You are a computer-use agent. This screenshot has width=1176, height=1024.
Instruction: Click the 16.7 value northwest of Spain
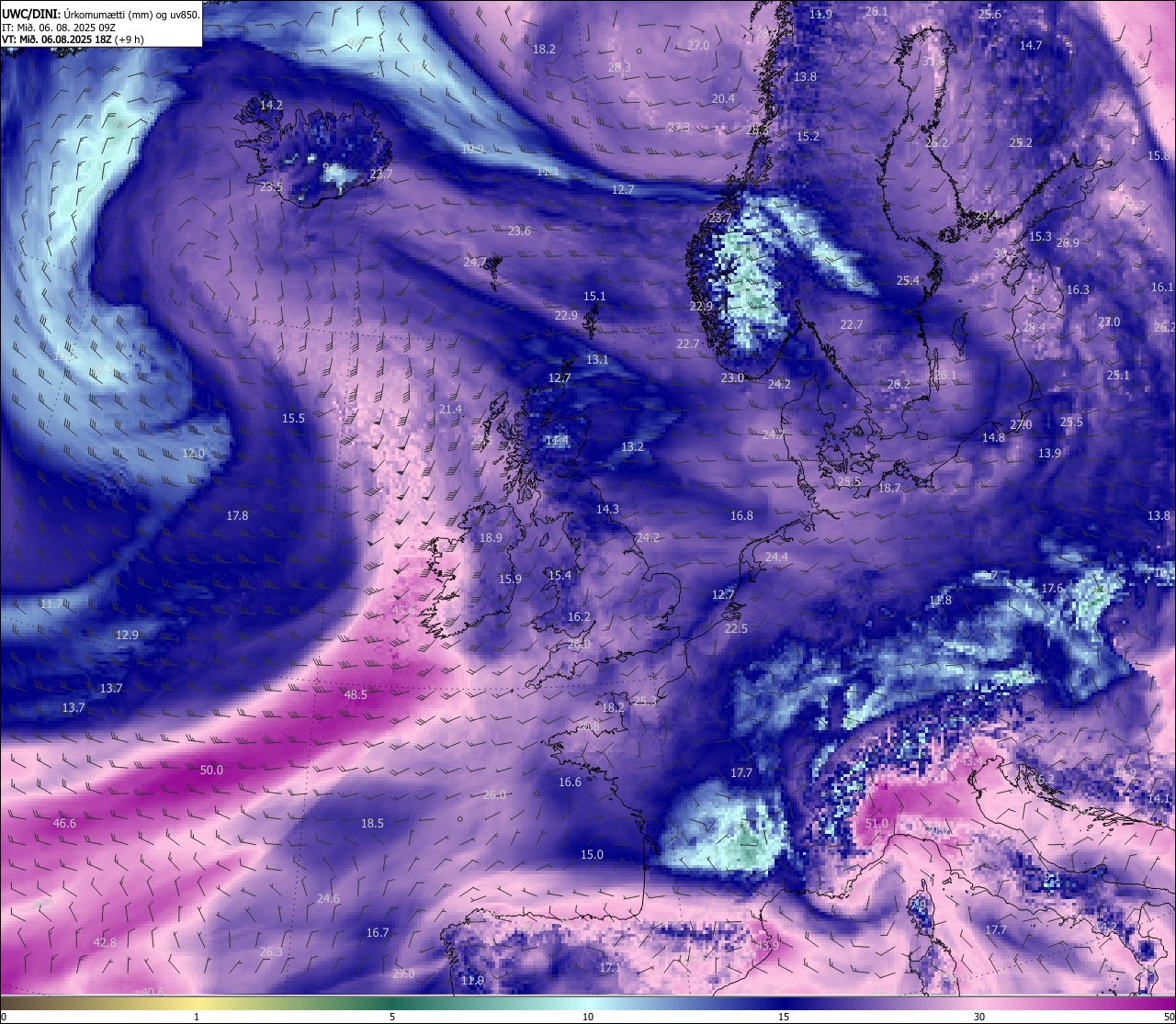pos(378,932)
